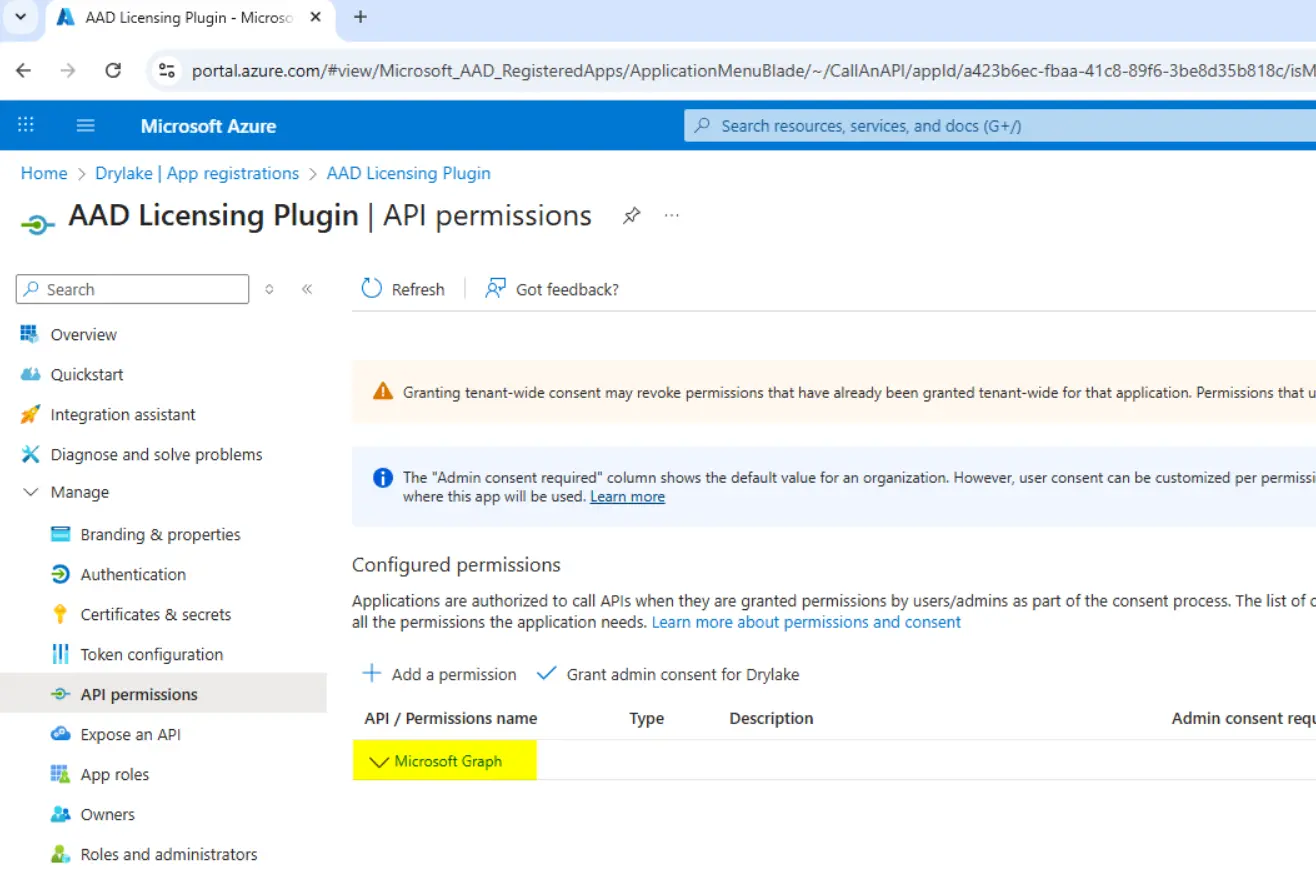Click the apps grid waffle icon
1316x878 pixels.
[26, 126]
